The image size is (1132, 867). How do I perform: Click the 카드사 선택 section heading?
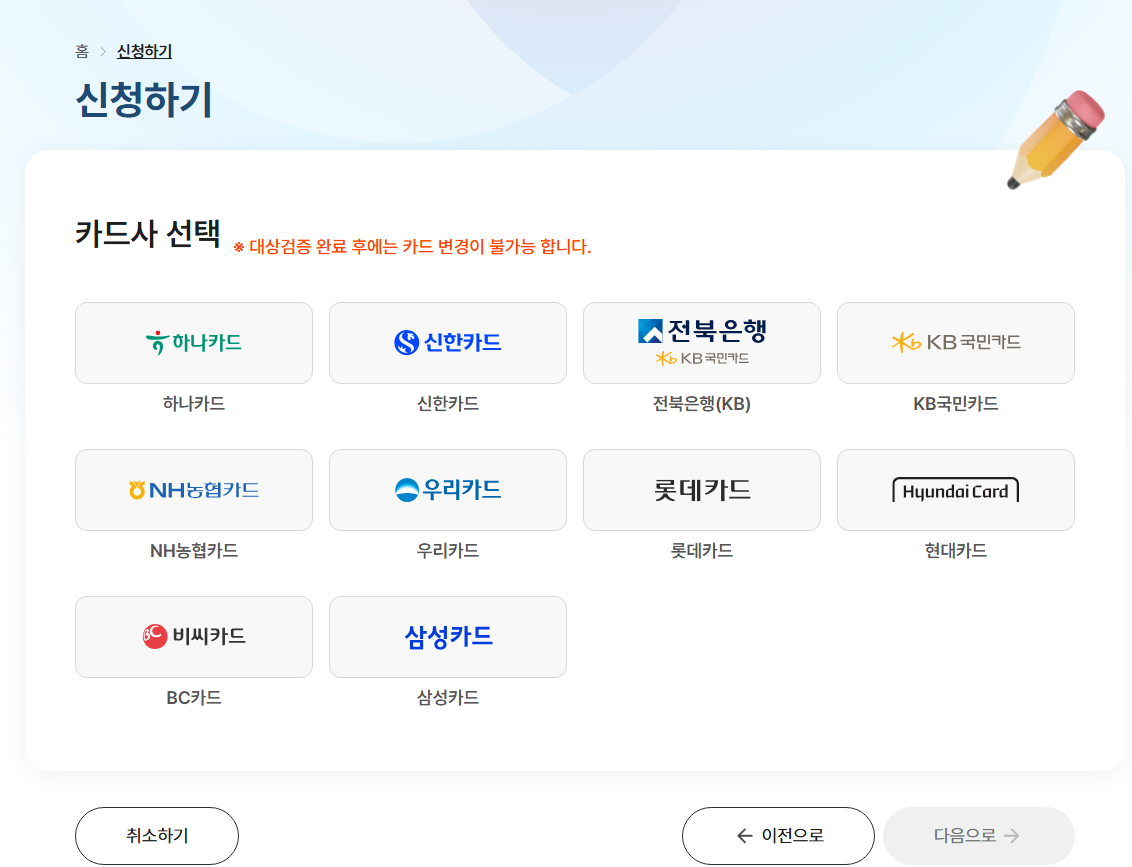pos(148,234)
